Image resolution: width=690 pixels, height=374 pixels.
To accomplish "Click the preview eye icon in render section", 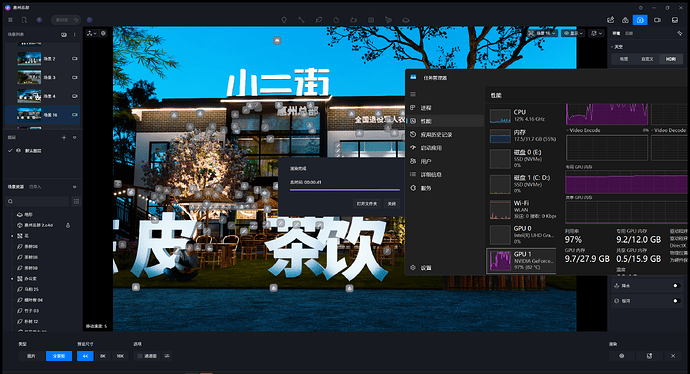I will [621, 356].
